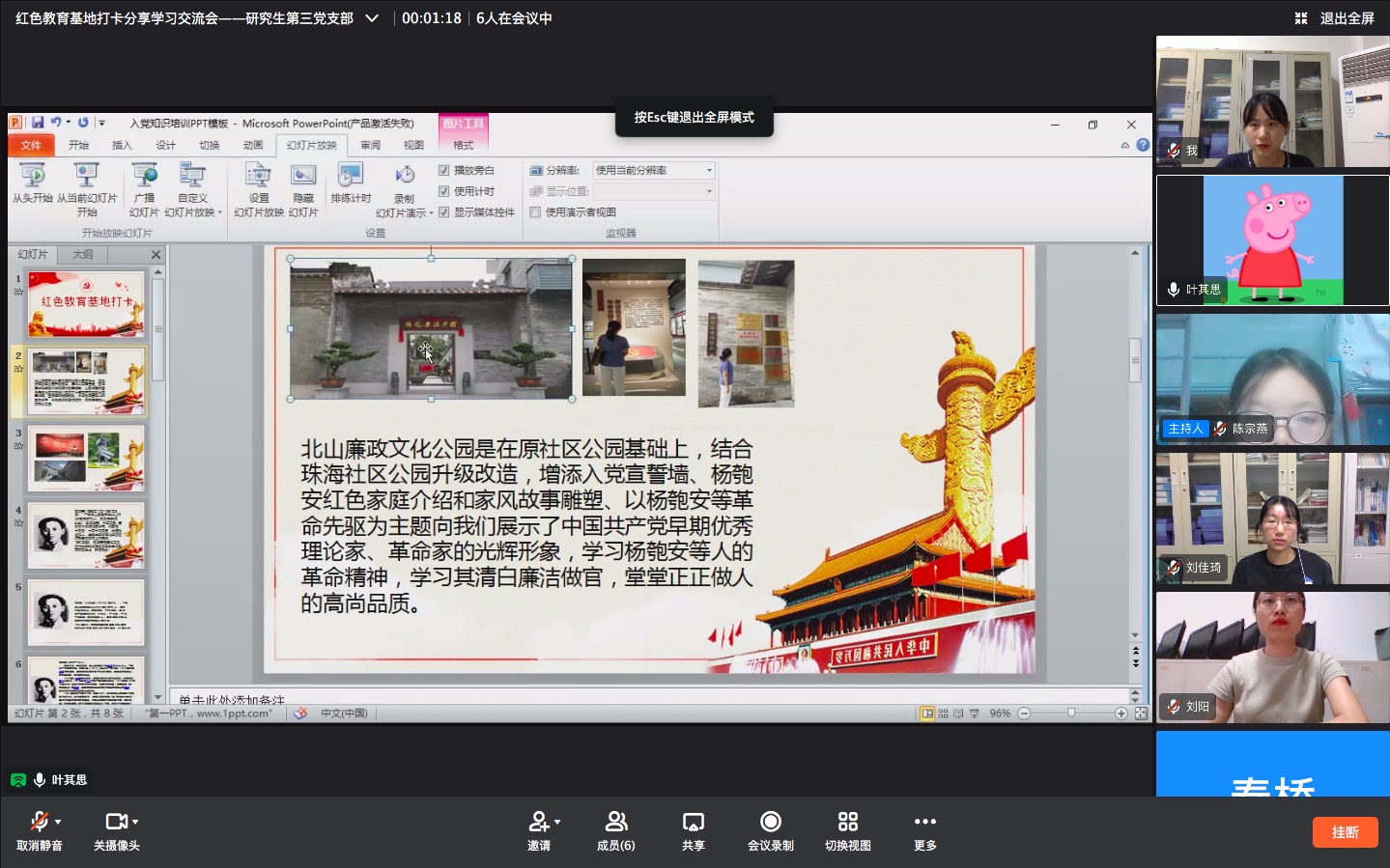Open the 成员(6) members list

point(615,823)
